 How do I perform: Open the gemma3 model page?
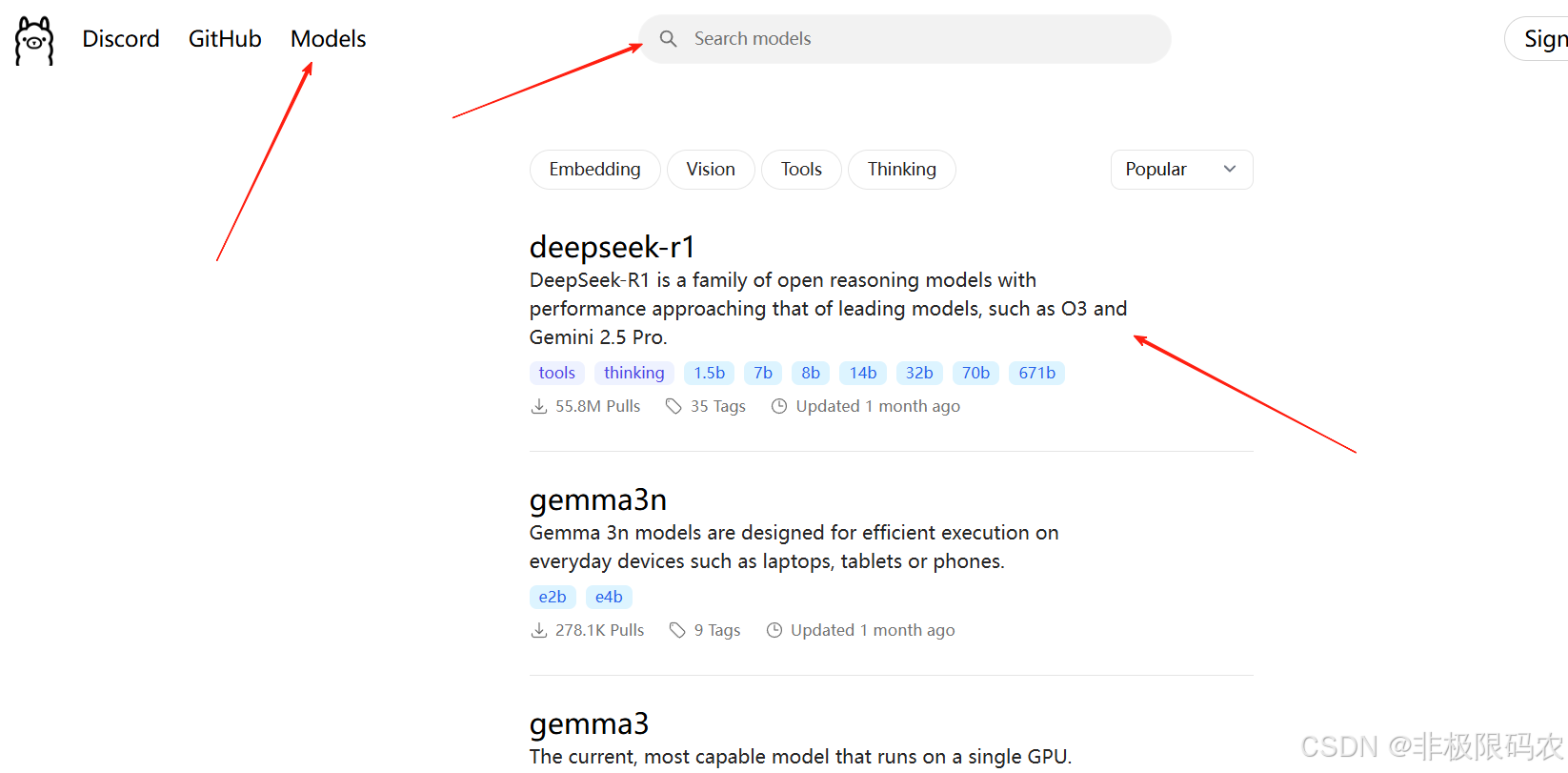coord(589,724)
